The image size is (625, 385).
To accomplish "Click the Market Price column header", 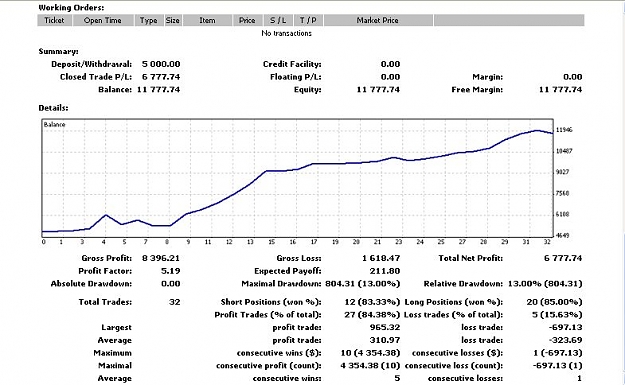I will point(378,20).
